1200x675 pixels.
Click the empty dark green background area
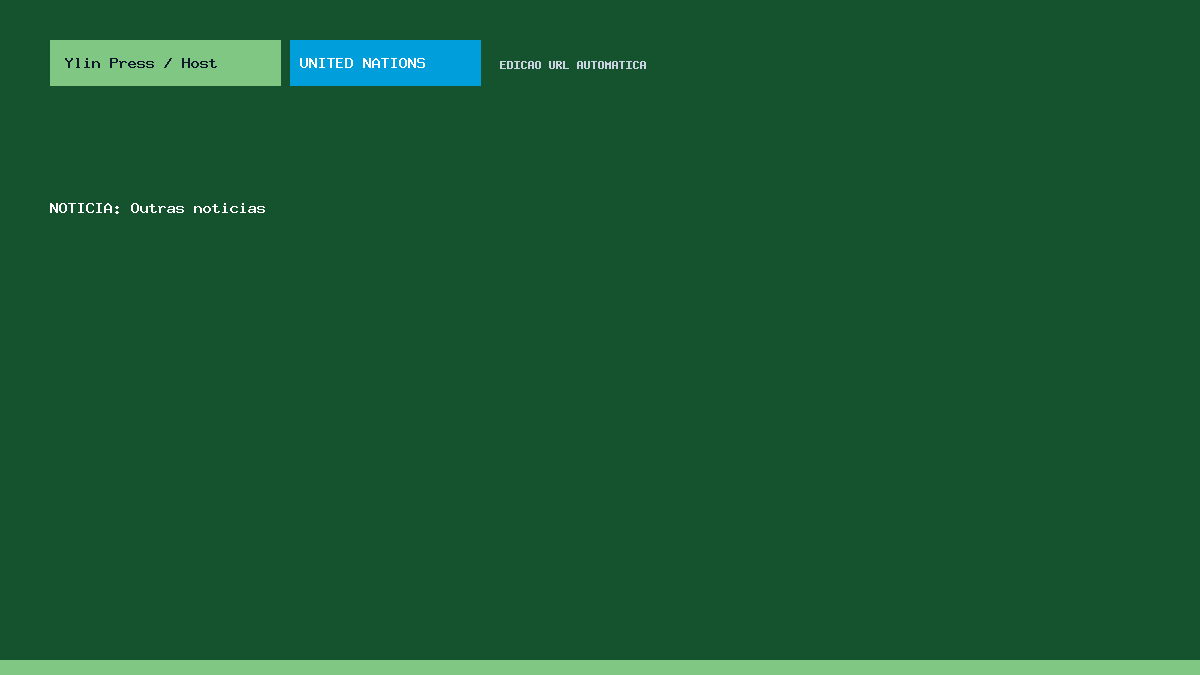click(x=700, y=420)
